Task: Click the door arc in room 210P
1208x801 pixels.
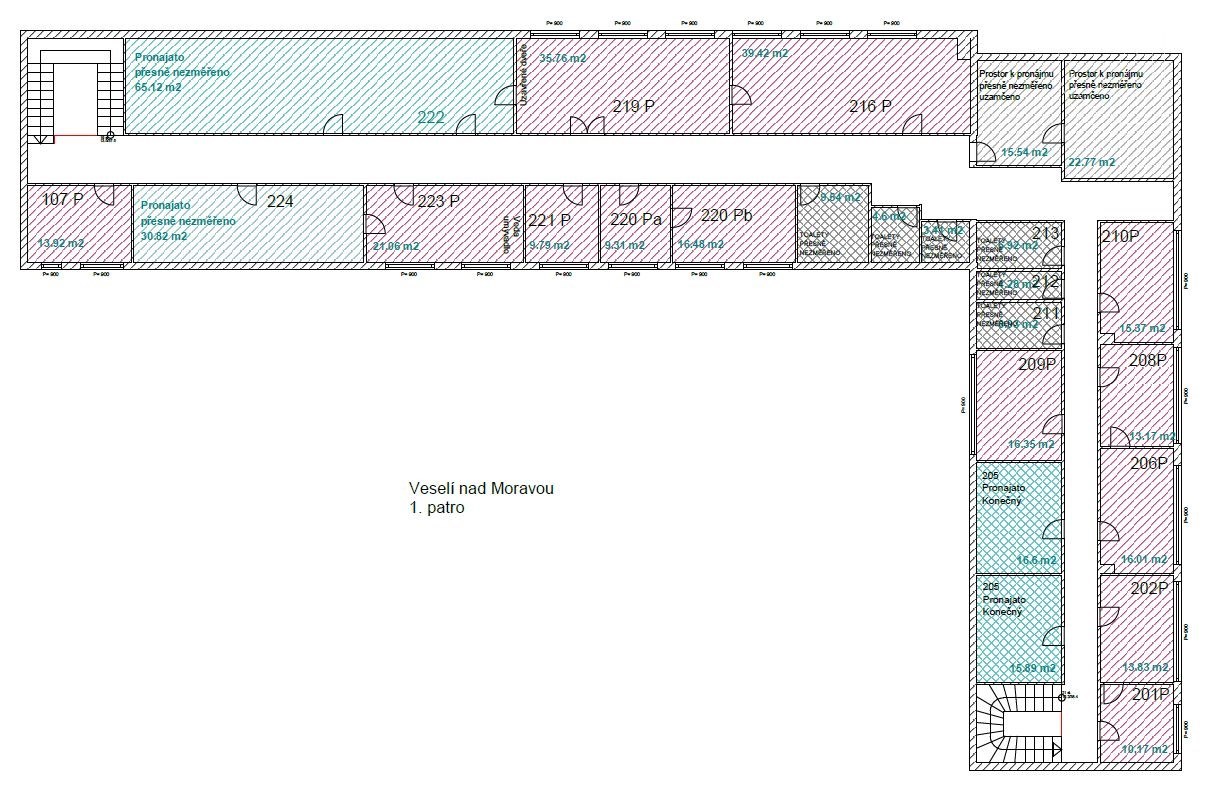Action: pos(1107,306)
